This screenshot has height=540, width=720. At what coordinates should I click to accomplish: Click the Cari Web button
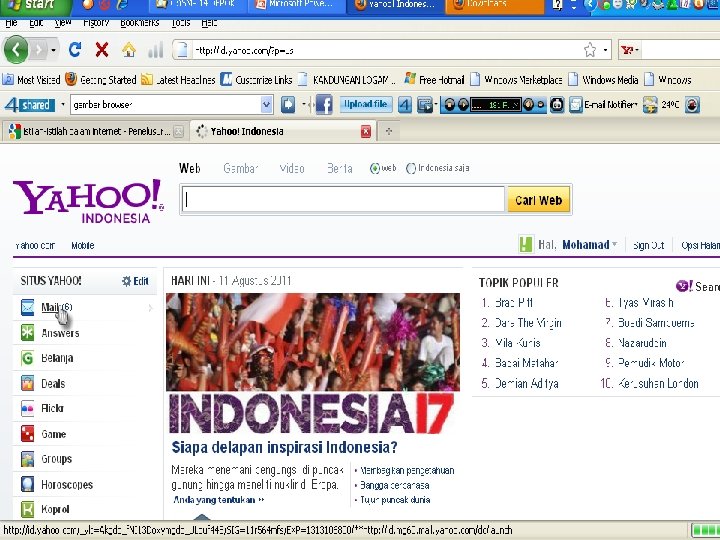[538, 200]
